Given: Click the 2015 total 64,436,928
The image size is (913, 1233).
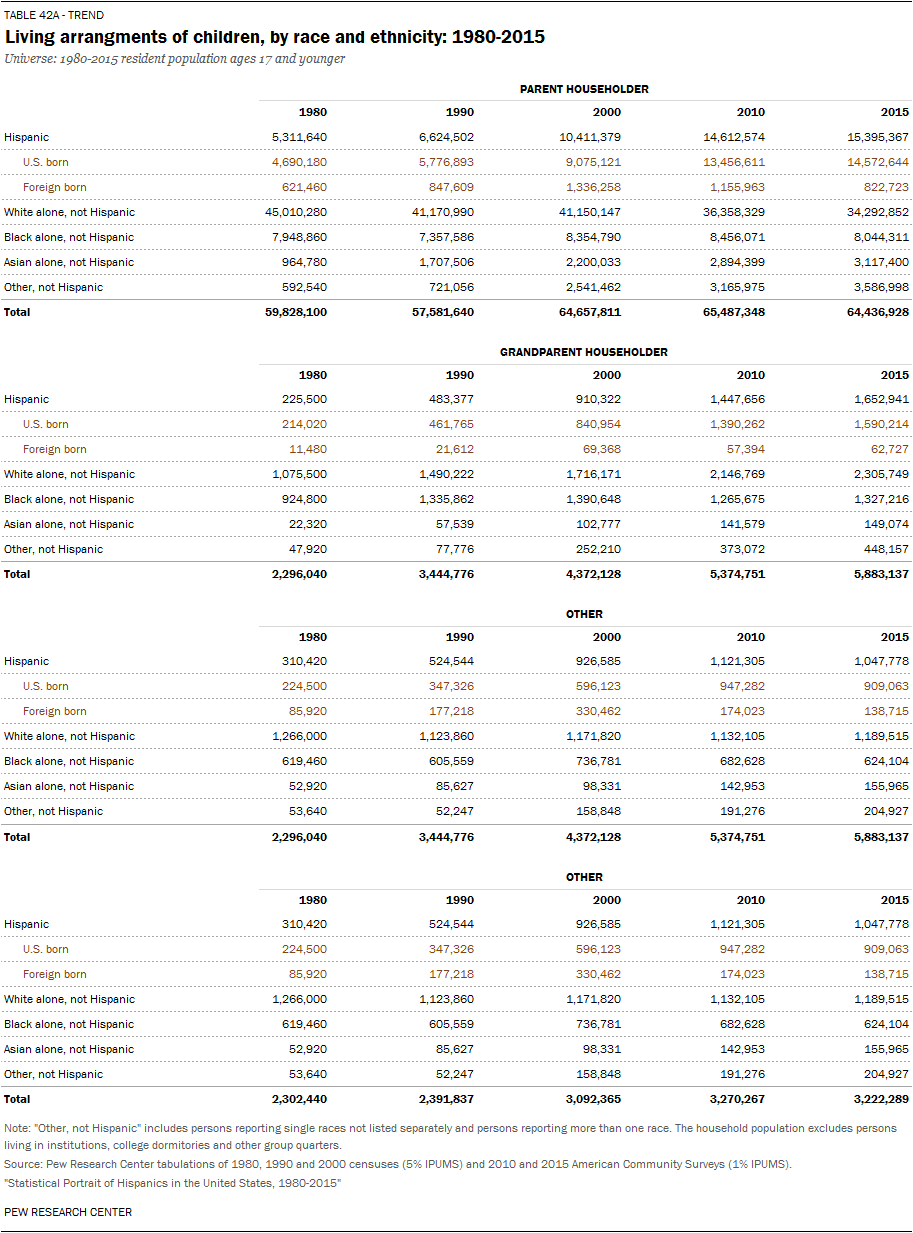Looking at the screenshot, I should (872, 312).
